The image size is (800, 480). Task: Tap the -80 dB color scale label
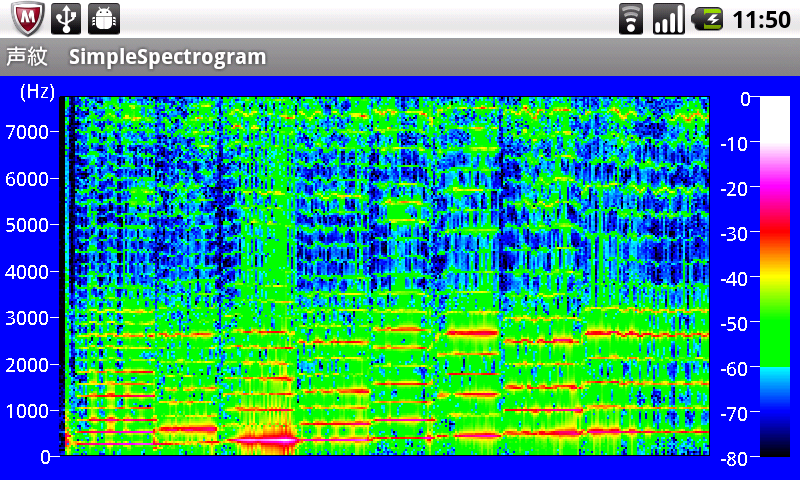(734, 459)
